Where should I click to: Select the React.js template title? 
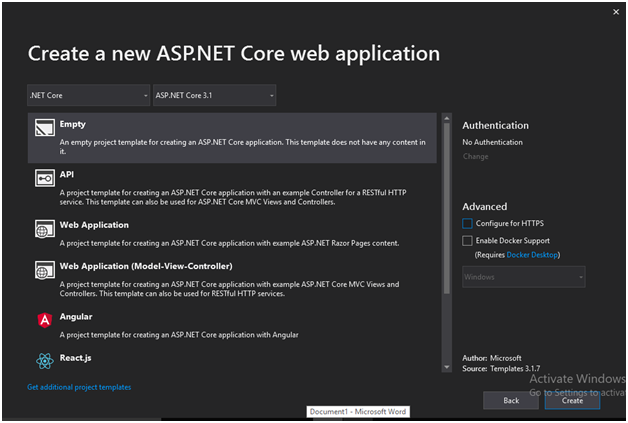coord(75,358)
